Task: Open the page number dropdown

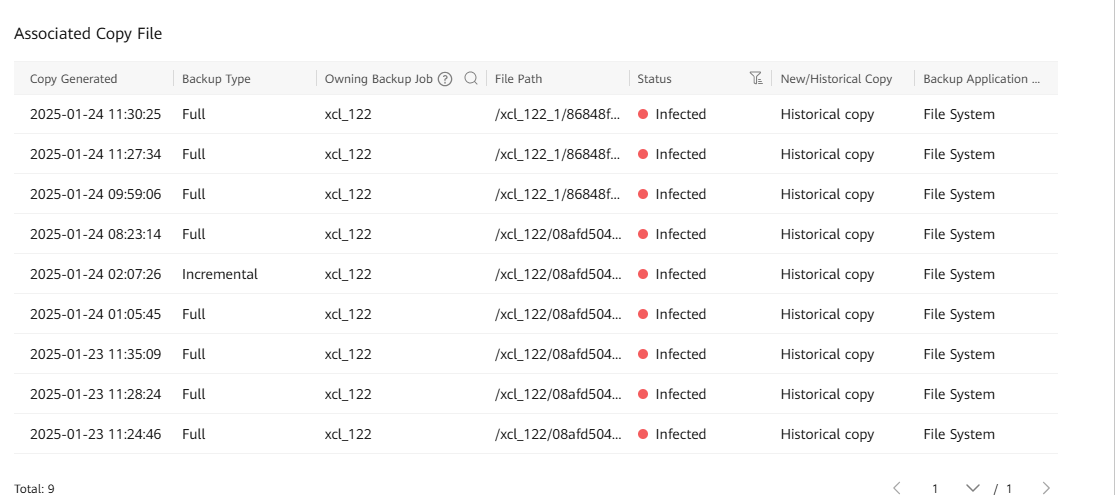Action: (972, 488)
